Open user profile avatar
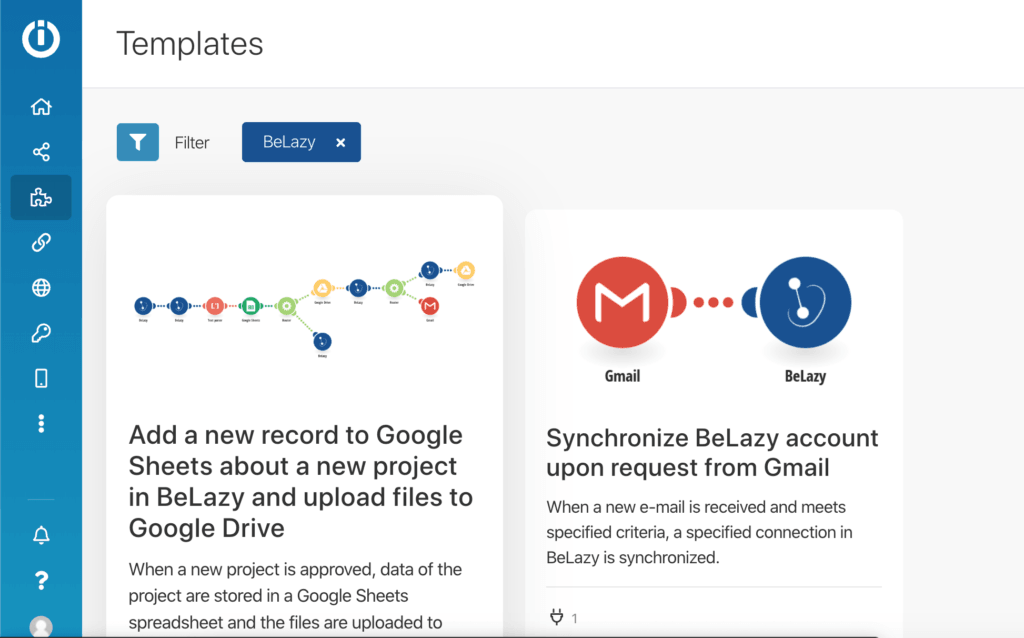The width and height of the screenshot is (1024, 638). (x=41, y=626)
